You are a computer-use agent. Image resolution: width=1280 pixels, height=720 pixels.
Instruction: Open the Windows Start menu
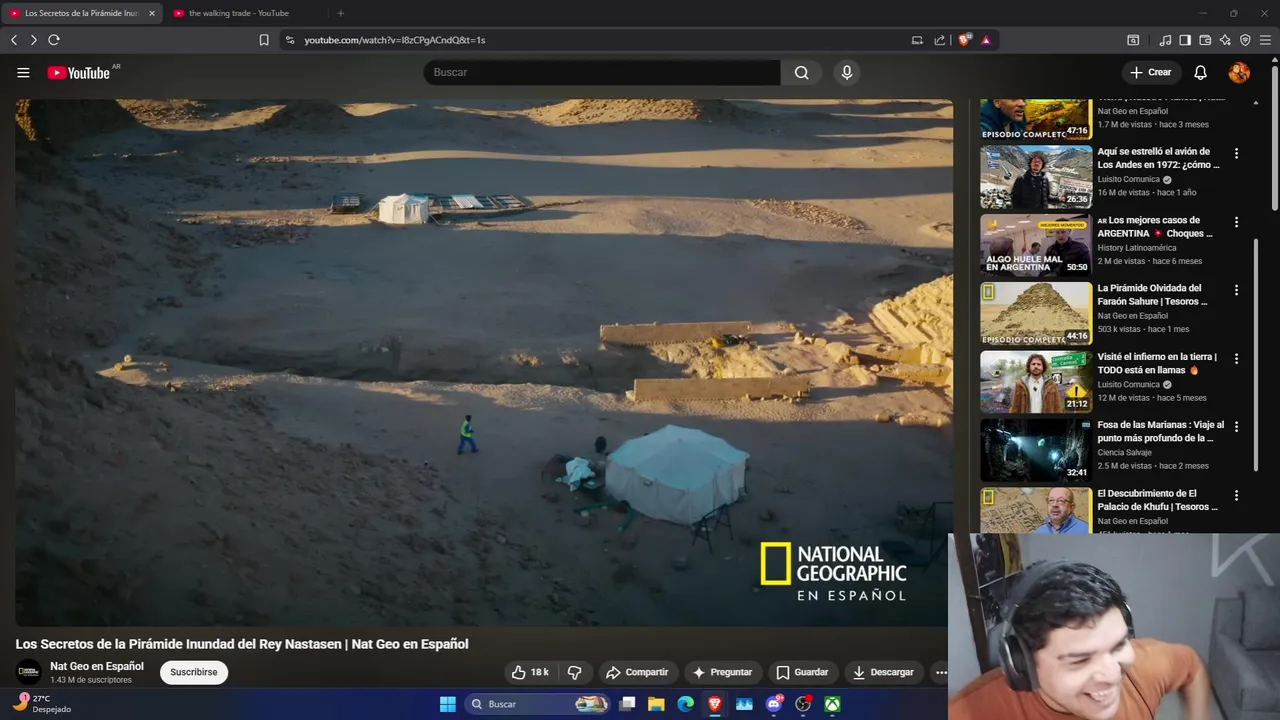(448, 704)
